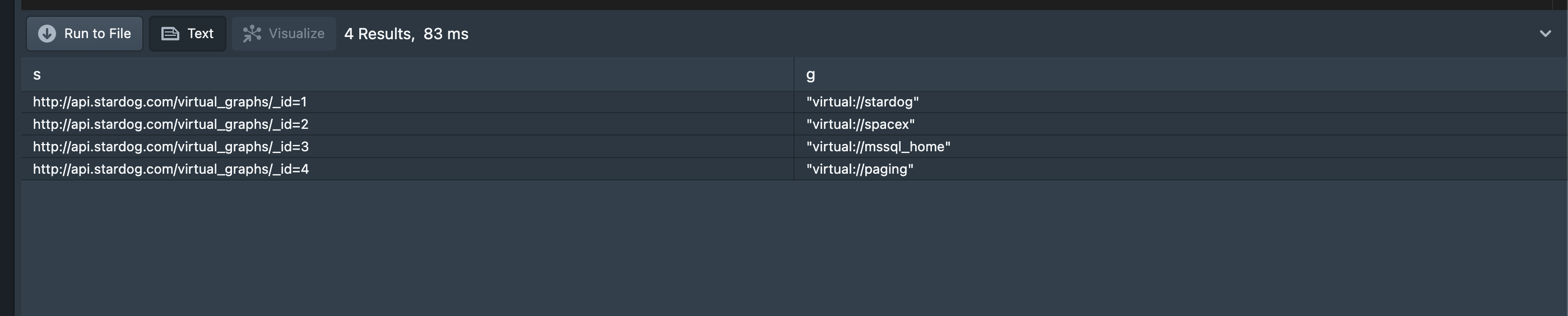Viewport: 1568px width, 316px height.
Task: Click the "g" column header
Action: (x=810, y=75)
